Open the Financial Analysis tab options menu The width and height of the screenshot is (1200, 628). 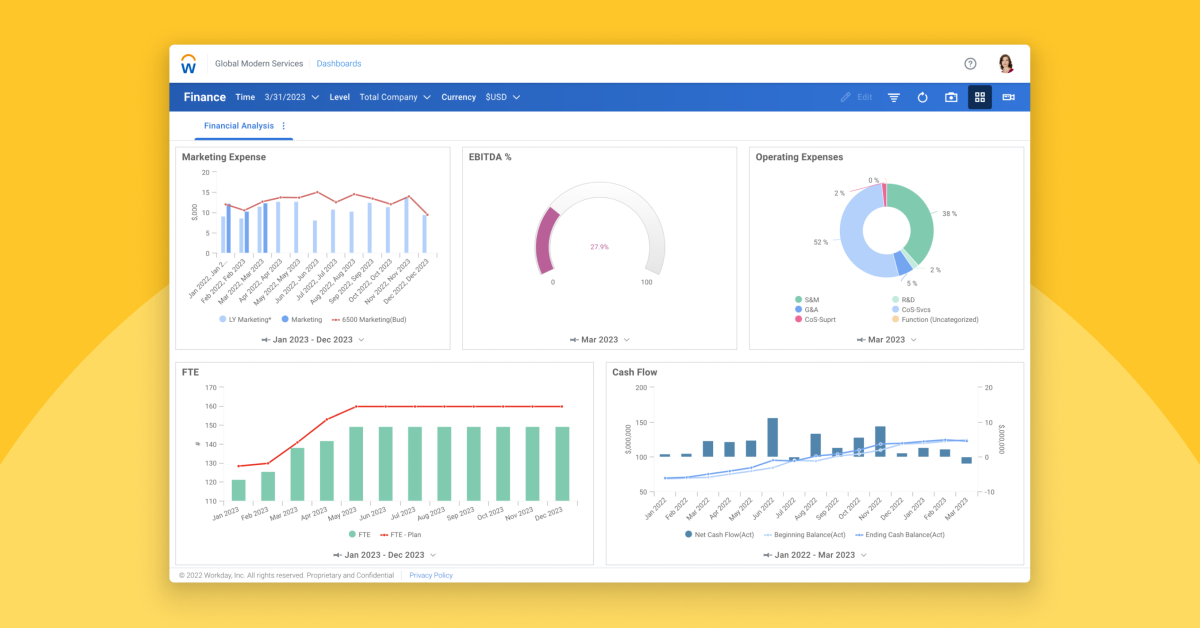283,126
